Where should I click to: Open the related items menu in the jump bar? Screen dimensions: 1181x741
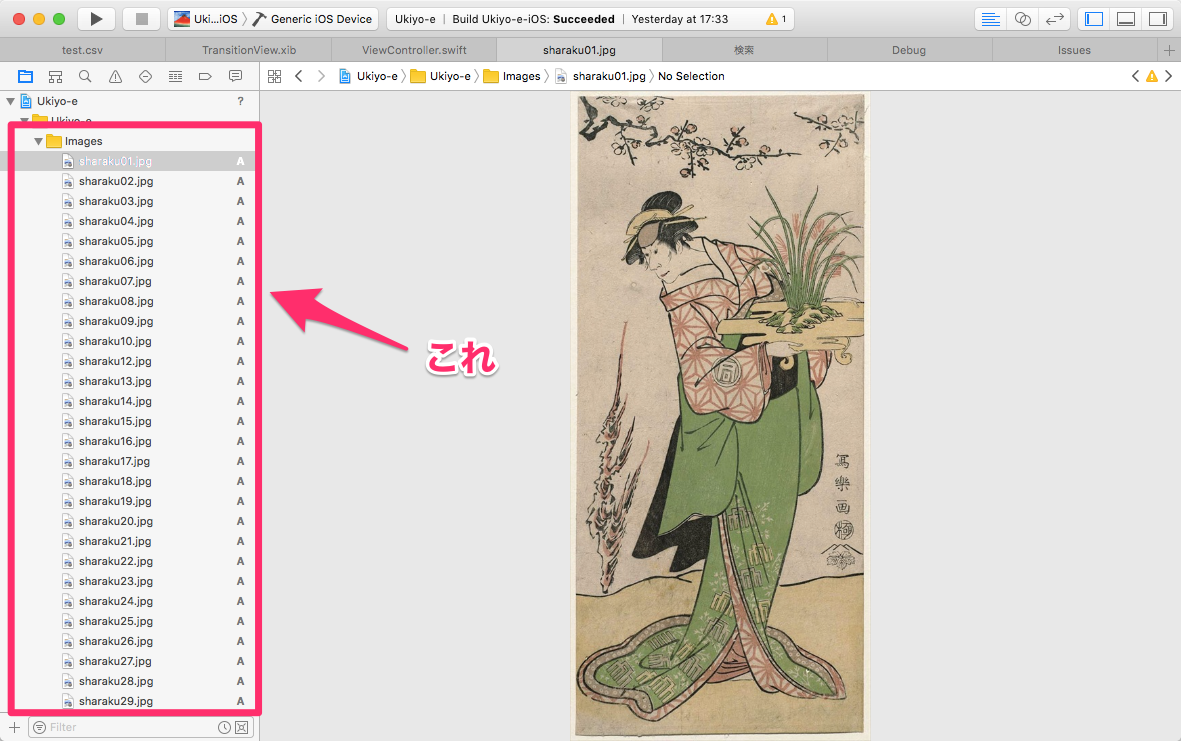click(275, 75)
